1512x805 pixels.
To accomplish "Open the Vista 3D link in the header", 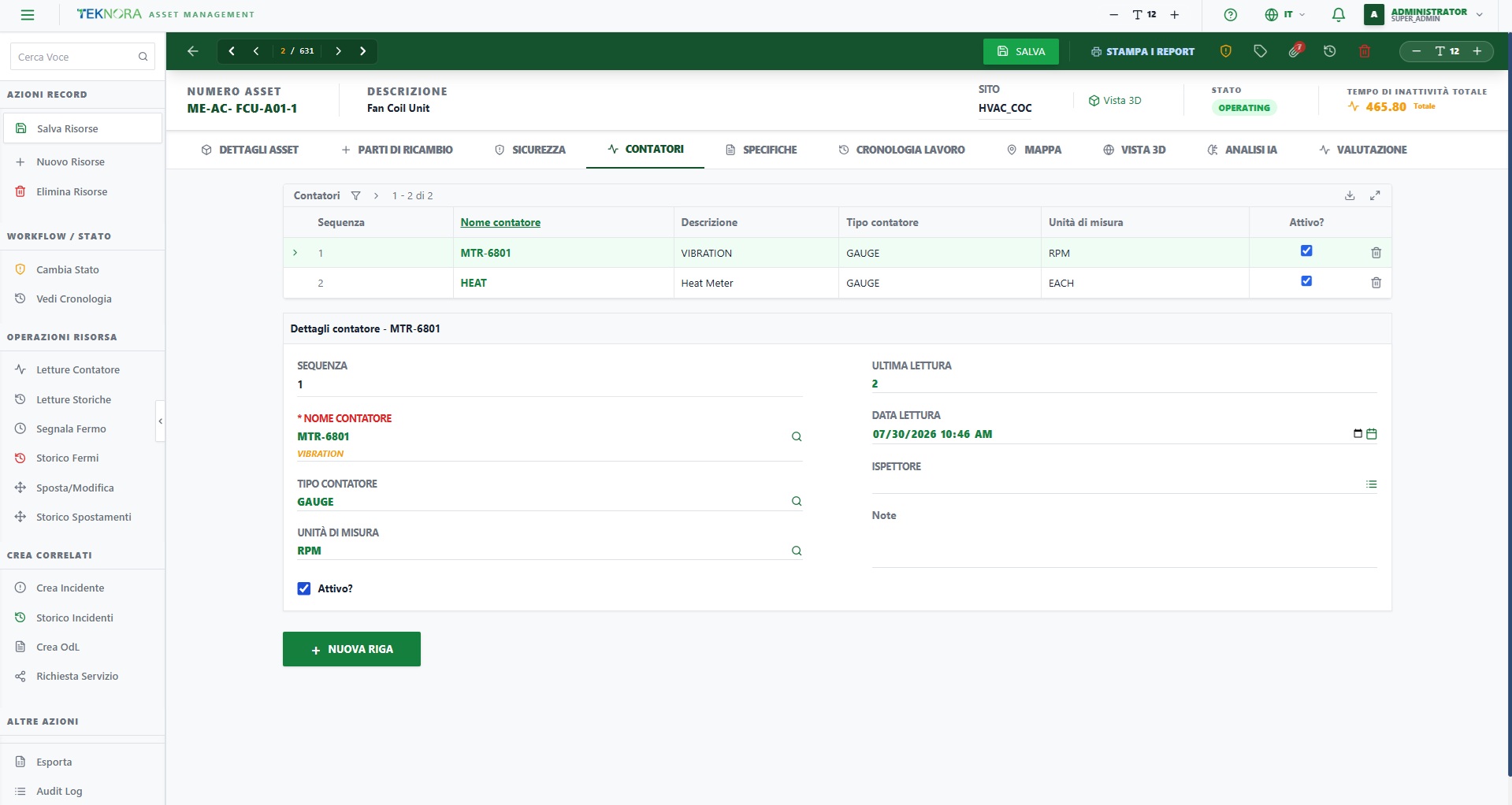I will pos(1114,101).
